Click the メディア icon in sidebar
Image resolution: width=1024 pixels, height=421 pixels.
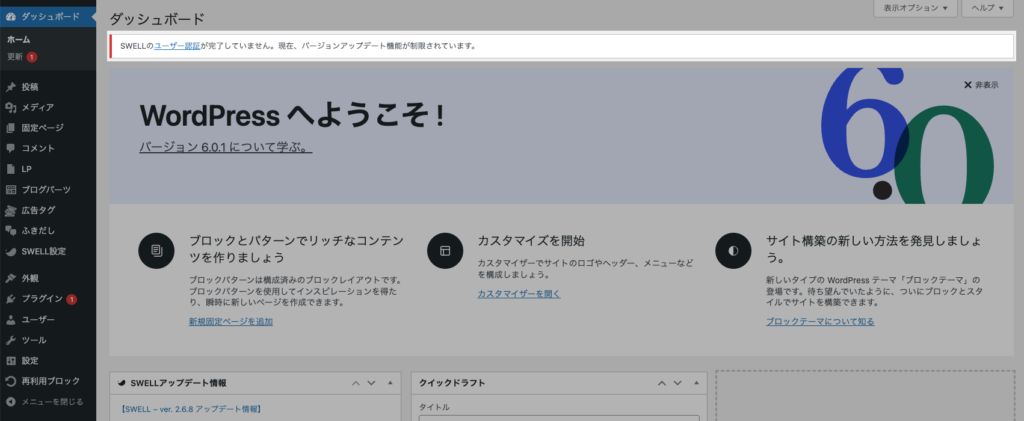pyautogui.click(x=10, y=108)
